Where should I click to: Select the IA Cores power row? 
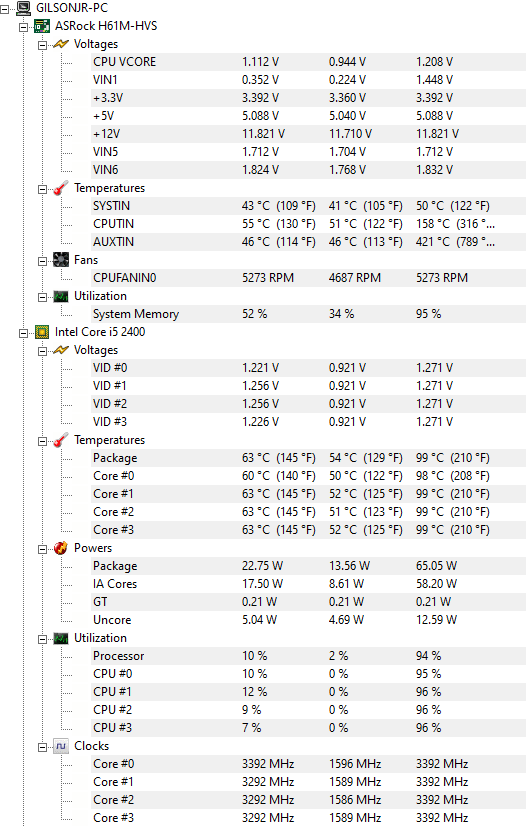point(309,584)
